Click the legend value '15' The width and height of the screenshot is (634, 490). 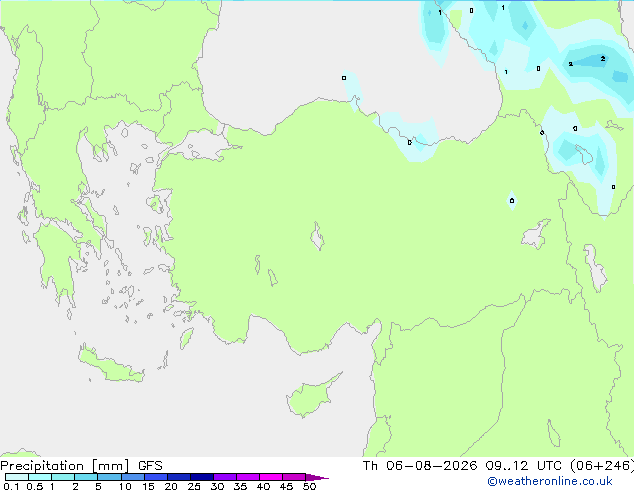[x=148, y=486]
